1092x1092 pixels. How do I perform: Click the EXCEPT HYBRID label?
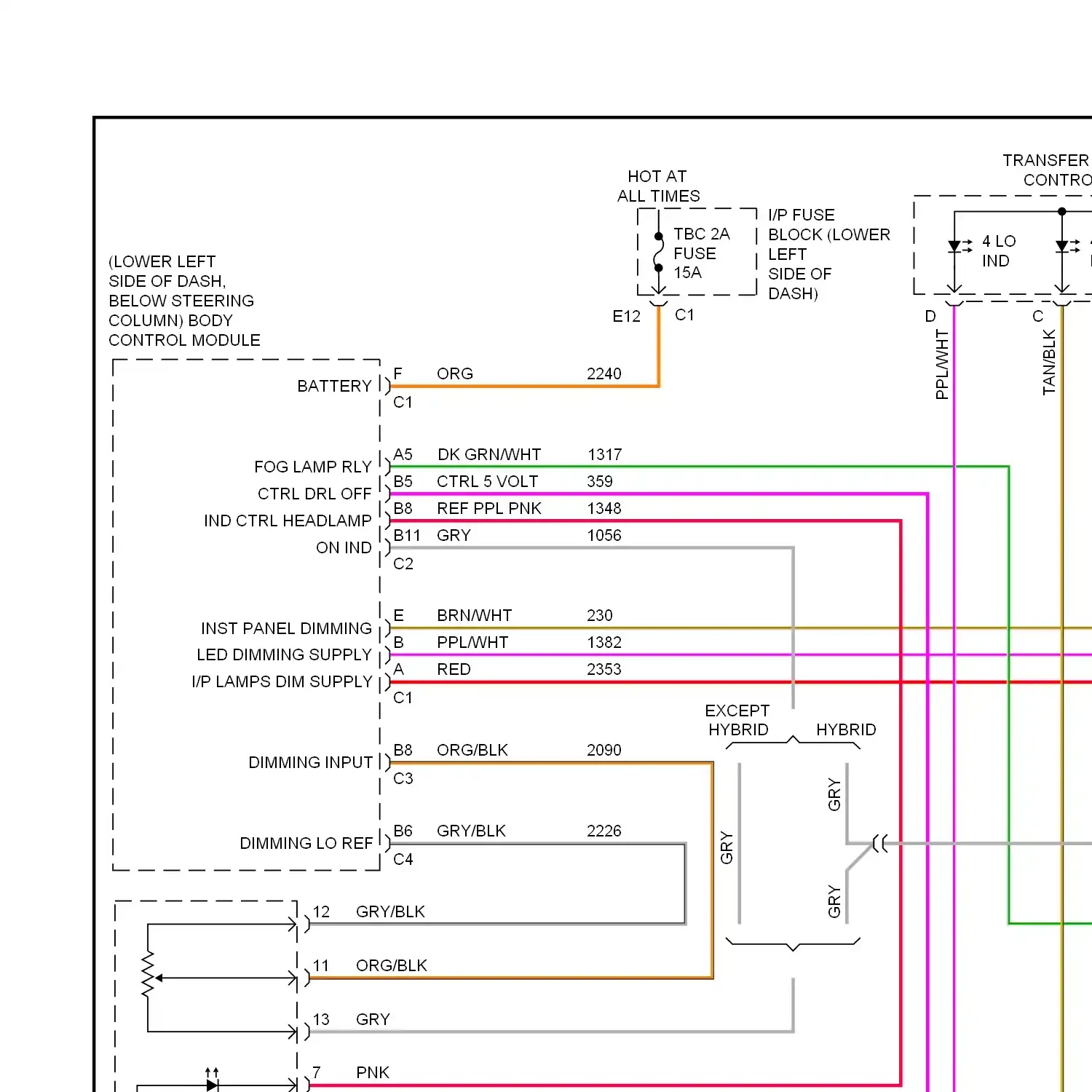(737, 720)
